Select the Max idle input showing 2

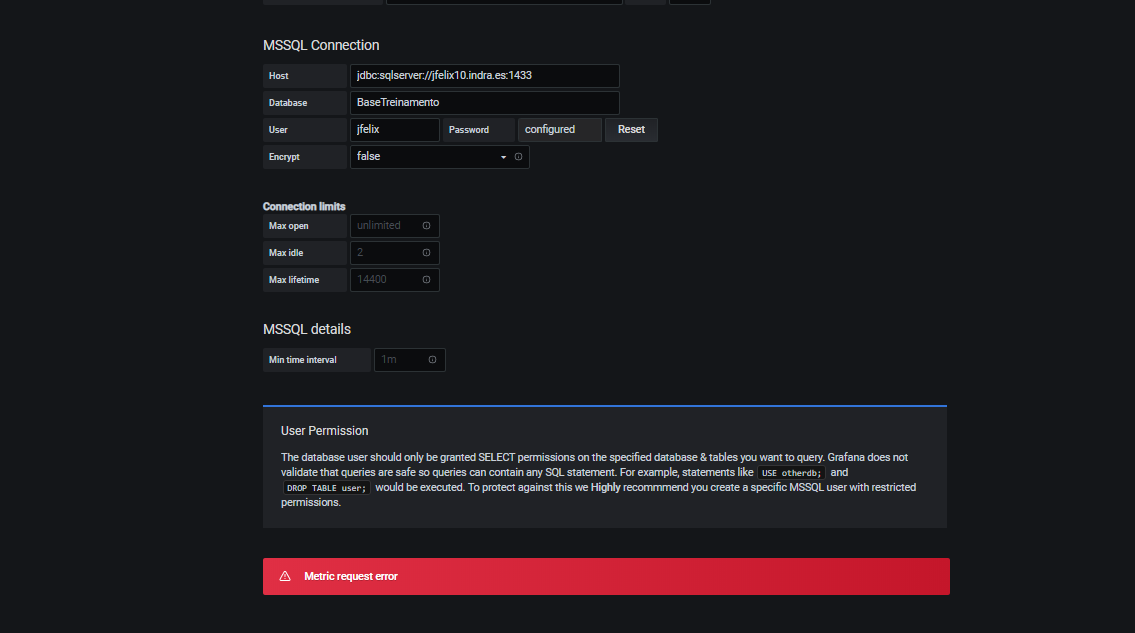point(390,252)
